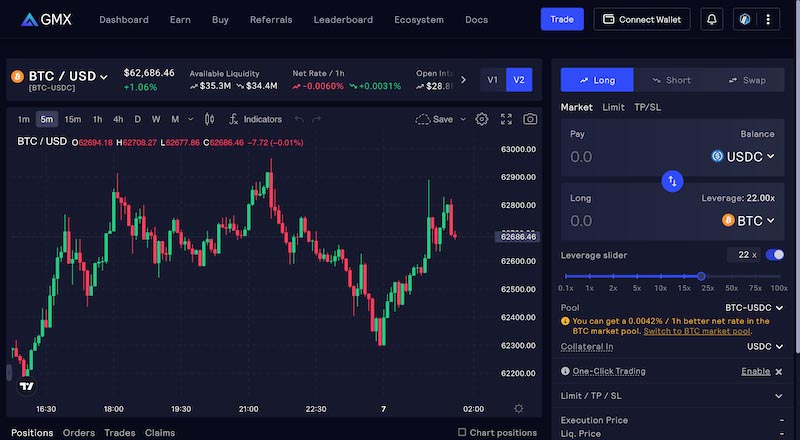Open the network selector icon
This screenshot has width=800, height=440.
(x=745, y=19)
